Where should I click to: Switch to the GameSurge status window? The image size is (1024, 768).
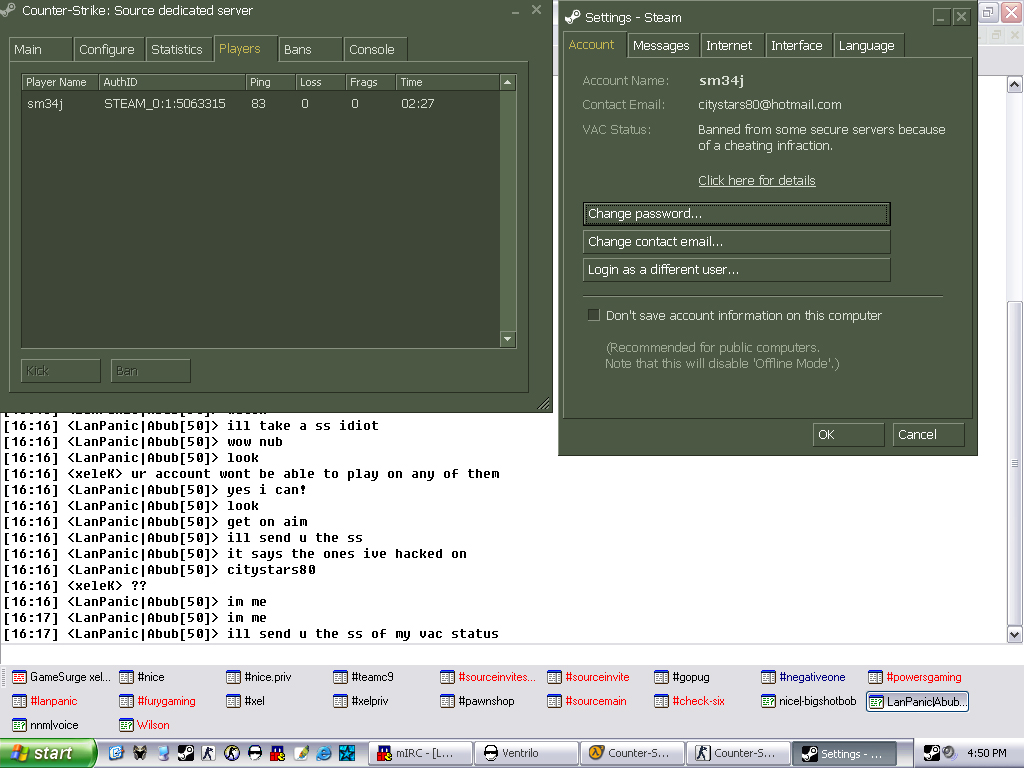pyautogui.click(x=61, y=677)
